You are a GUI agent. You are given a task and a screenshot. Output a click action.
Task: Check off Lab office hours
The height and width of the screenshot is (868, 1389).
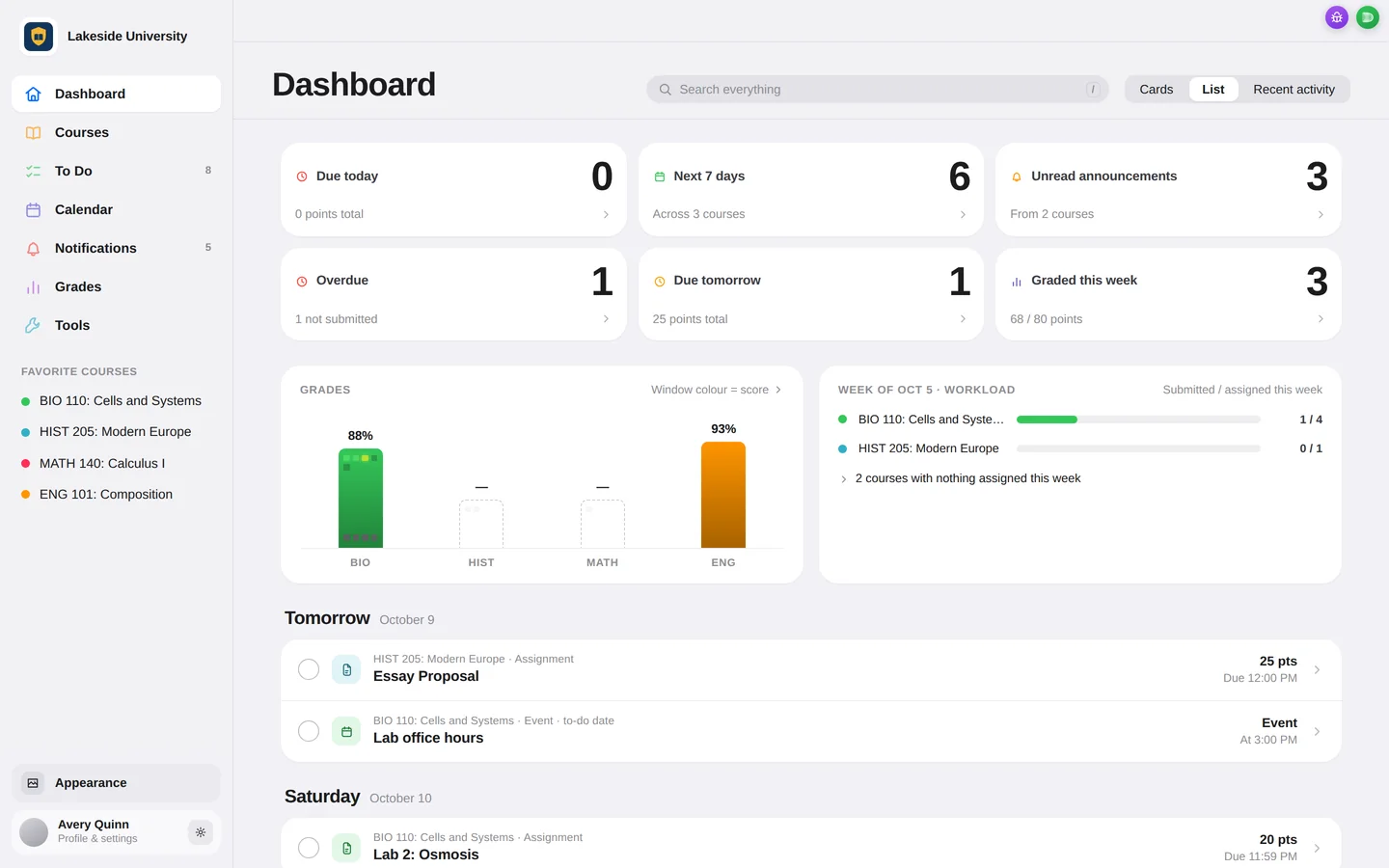(309, 731)
